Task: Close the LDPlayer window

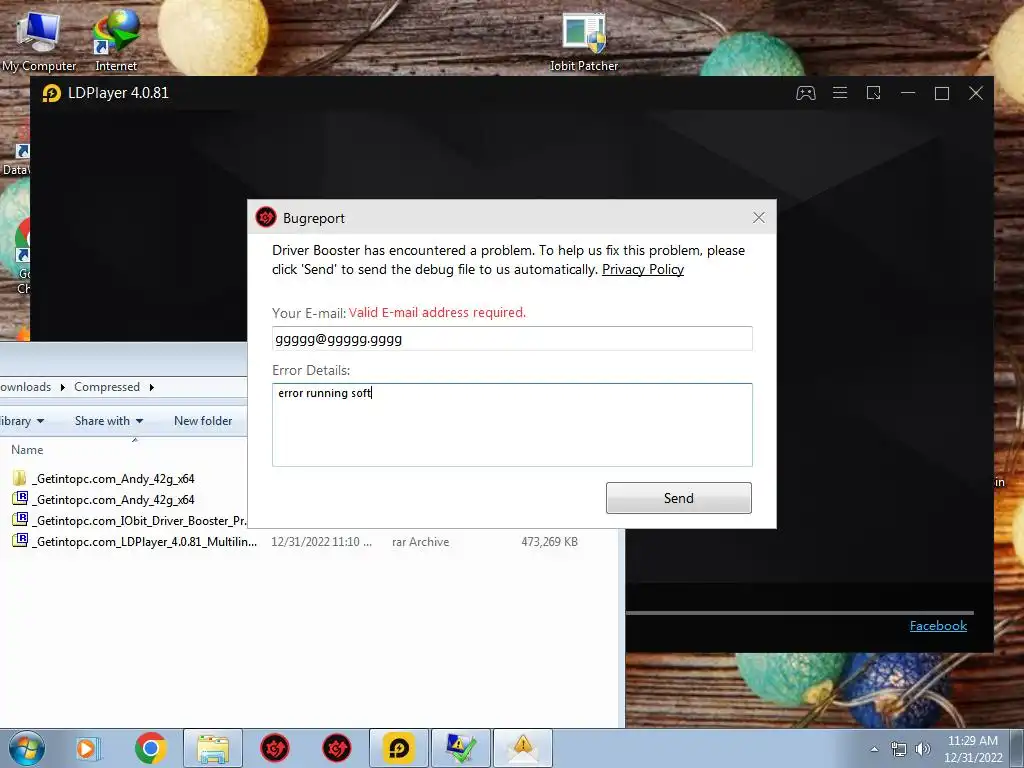Action: pyautogui.click(x=976, y=93)
